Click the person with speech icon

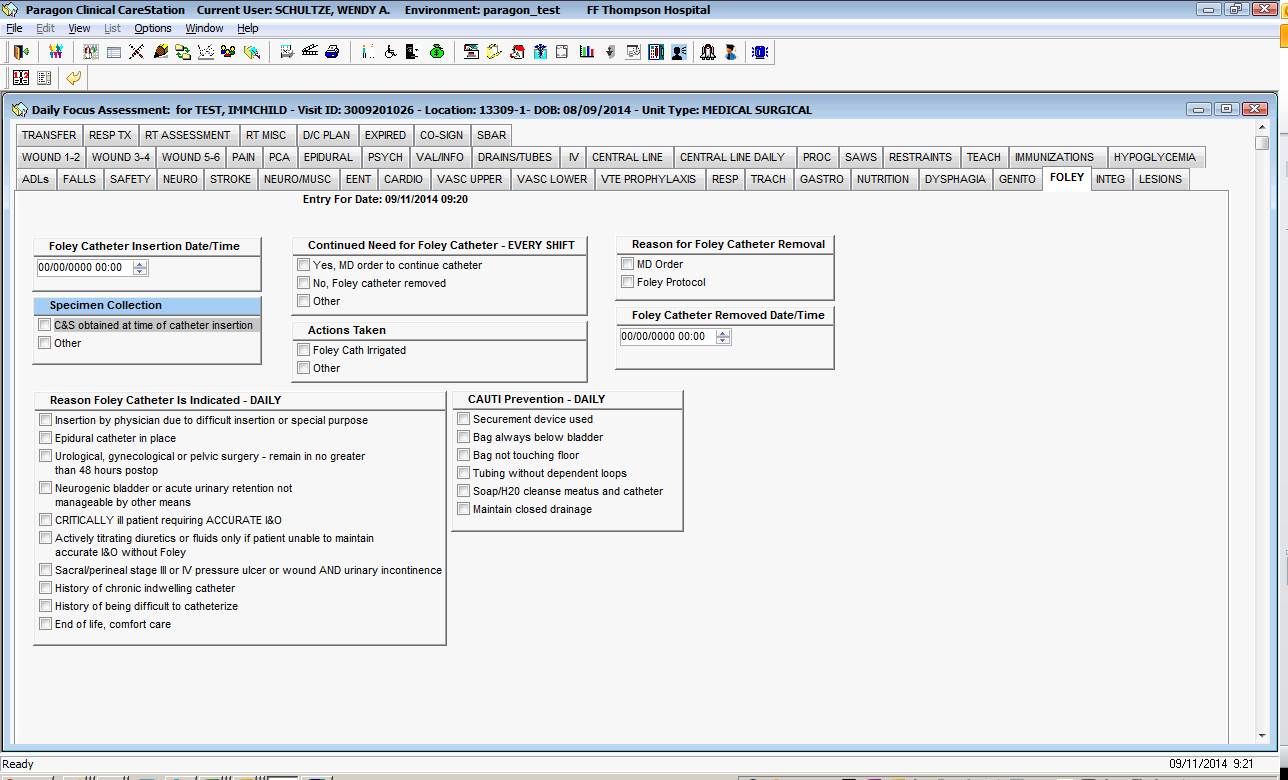click(678, 52)
